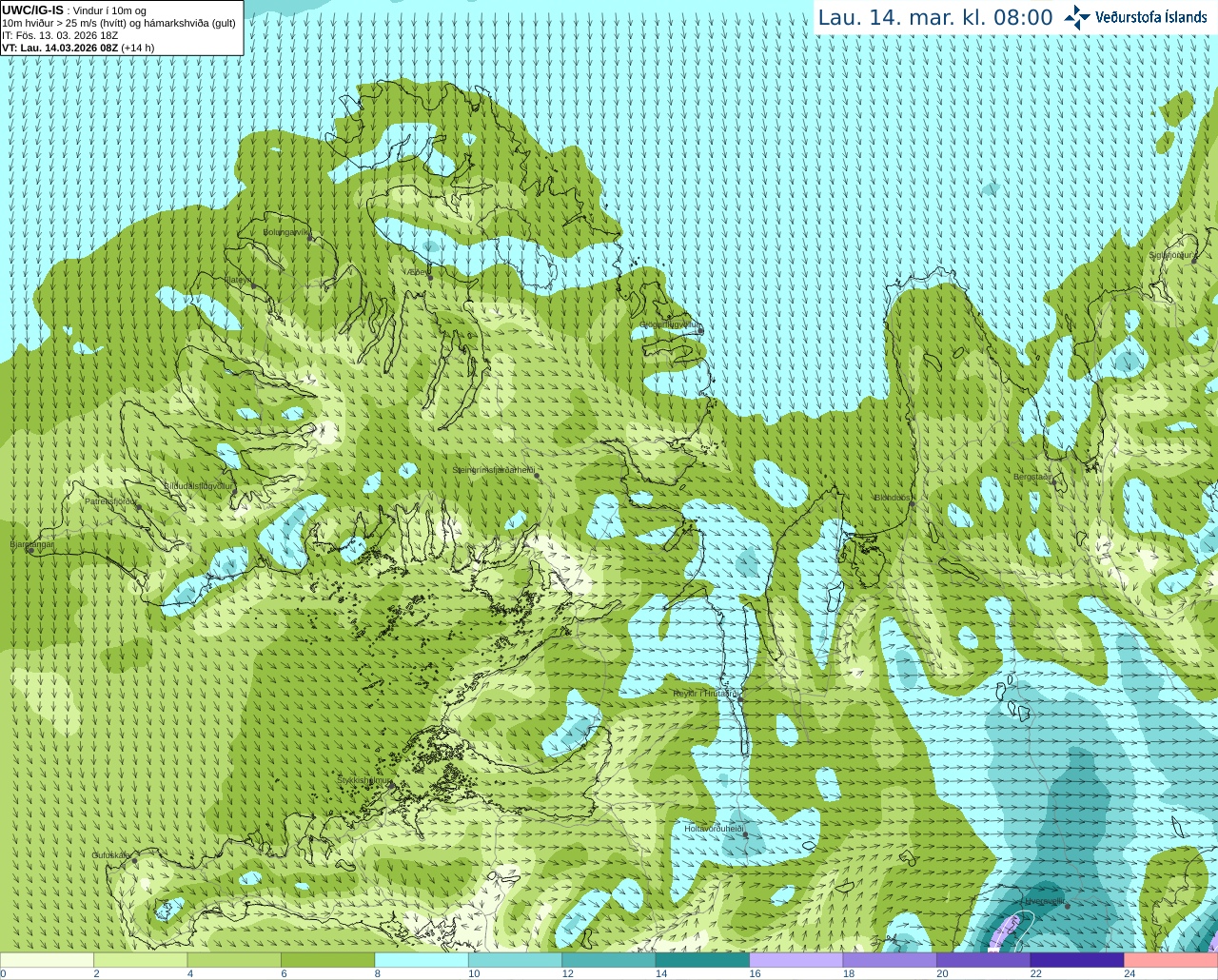The width and height of the screenshot is (1218, 980).
Task: Select the Gjögurflugvöllur station label
Action: 670,324
